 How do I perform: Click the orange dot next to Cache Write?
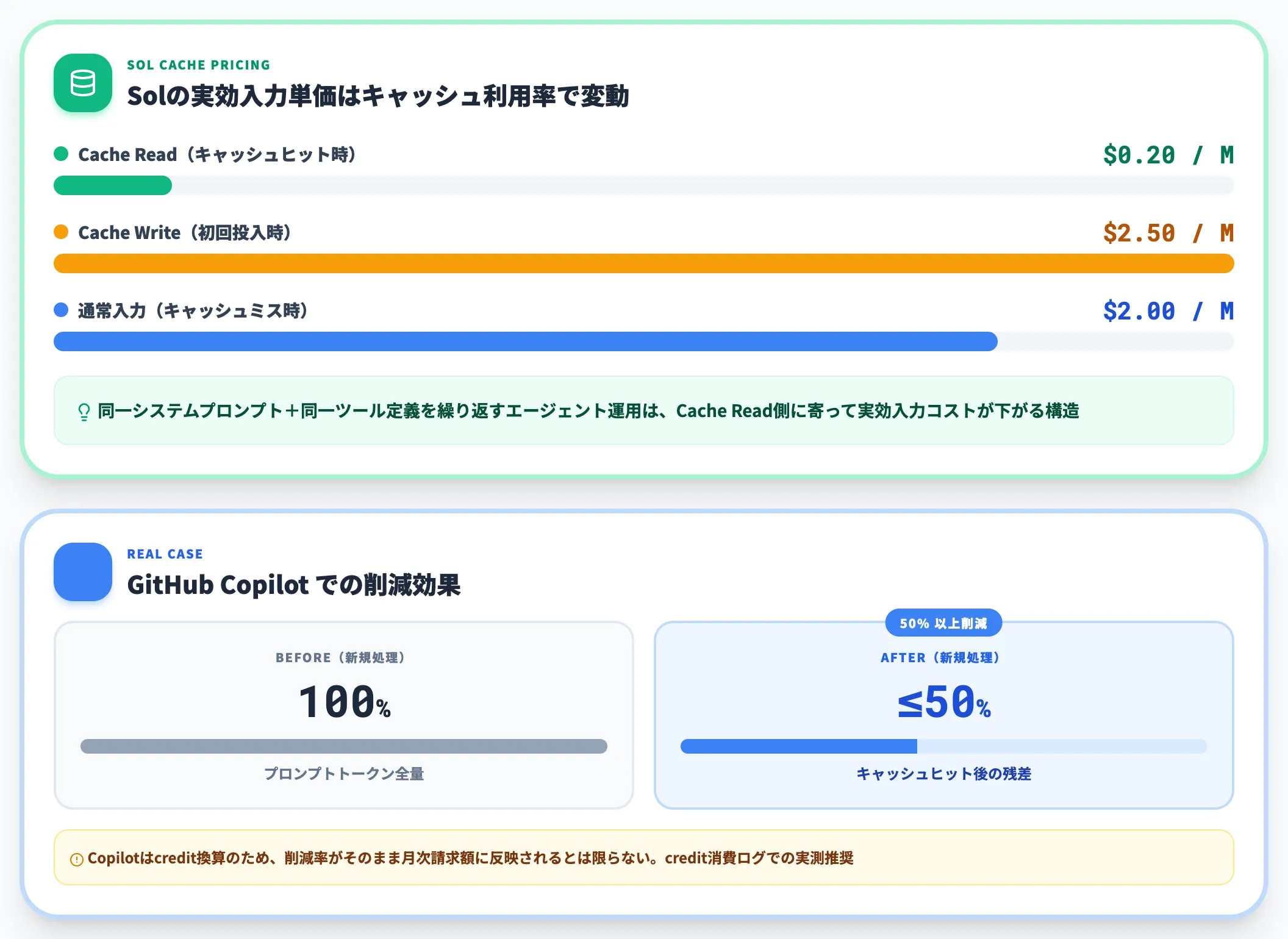point(61,232)
